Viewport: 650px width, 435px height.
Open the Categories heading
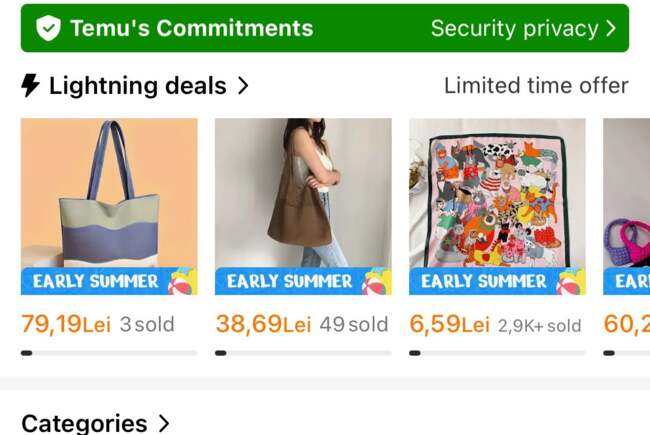pos(84,424)
